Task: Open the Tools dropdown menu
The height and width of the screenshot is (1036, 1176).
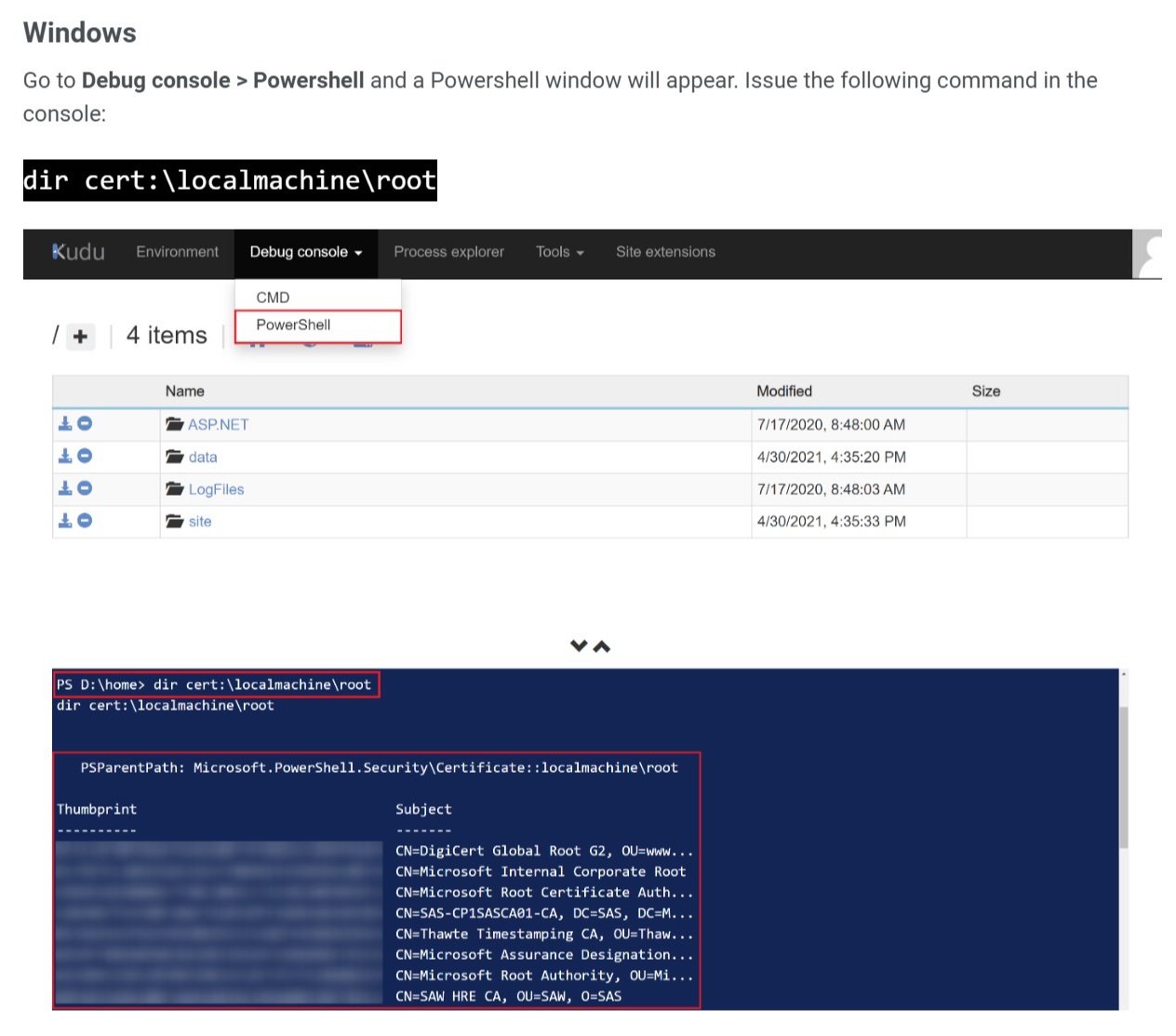Action: point(559,252)
